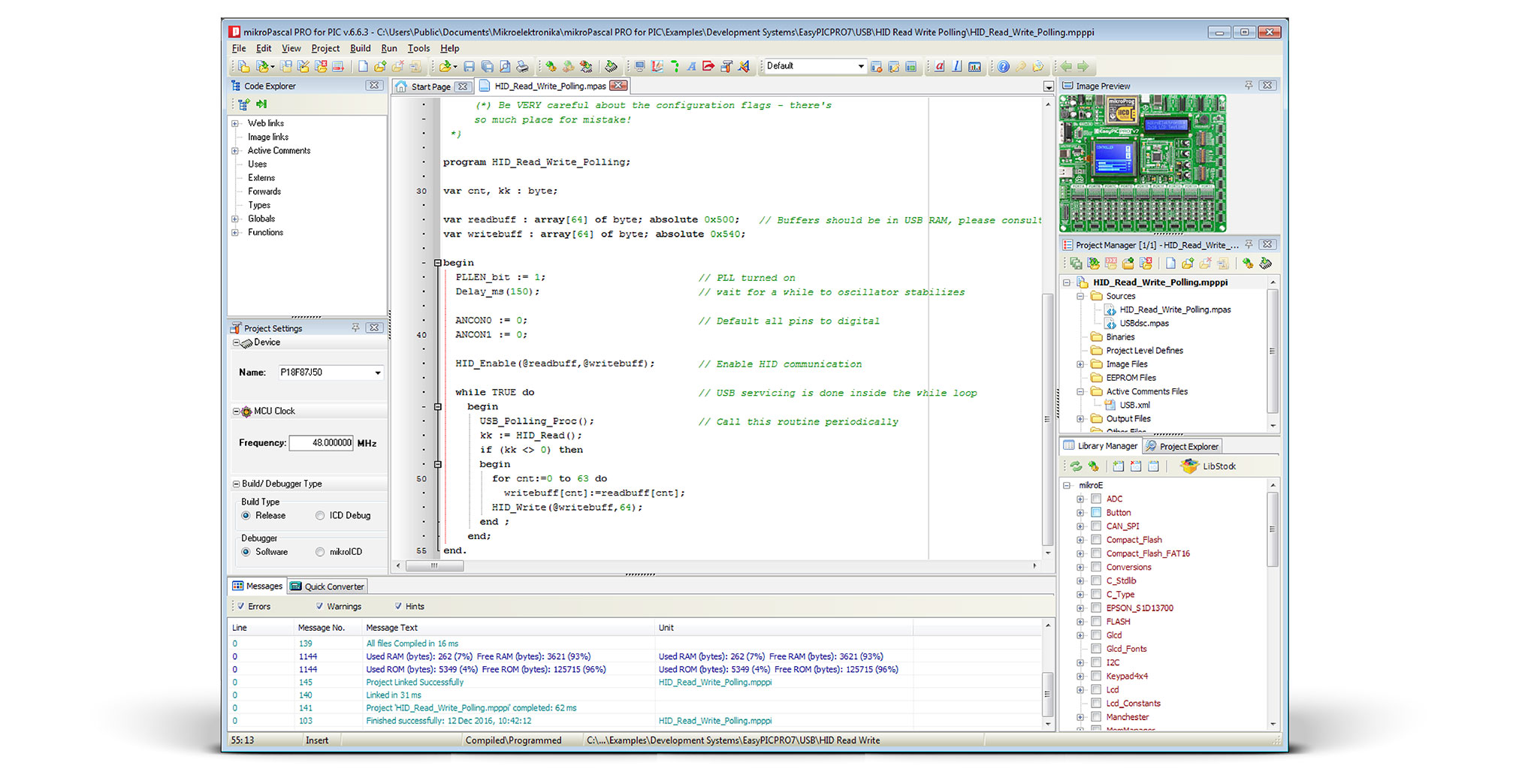Pin the Image Preview panel
Screen dimensions: 1519x784
(1249, 86)
